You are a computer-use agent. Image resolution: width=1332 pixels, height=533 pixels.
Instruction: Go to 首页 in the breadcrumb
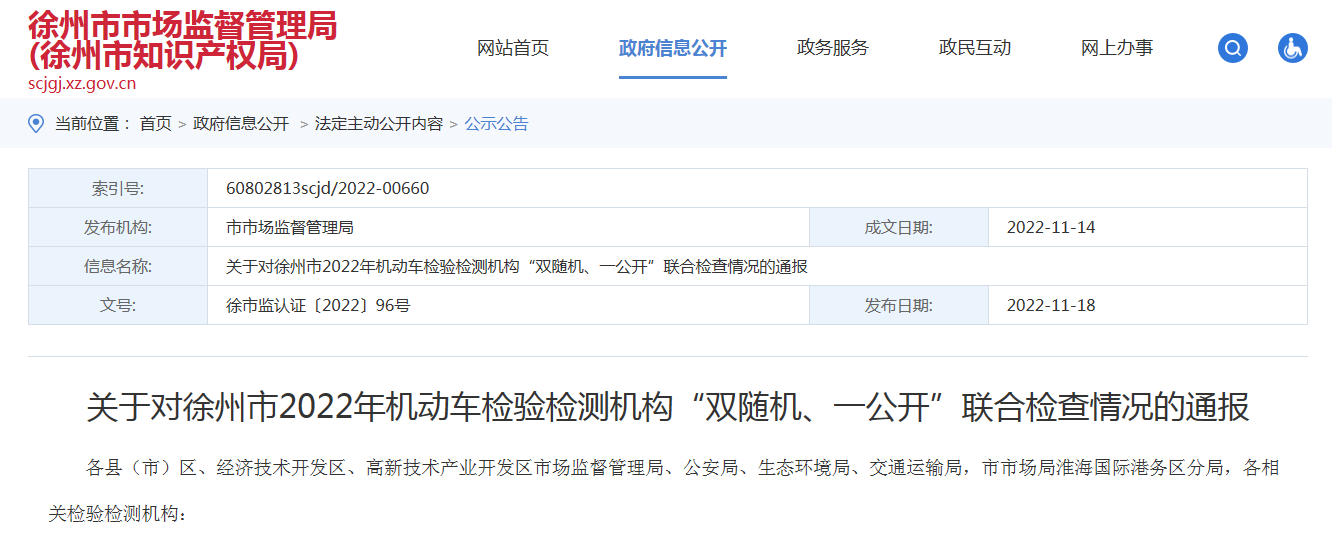pyautogui.click(x=155, y=124)
